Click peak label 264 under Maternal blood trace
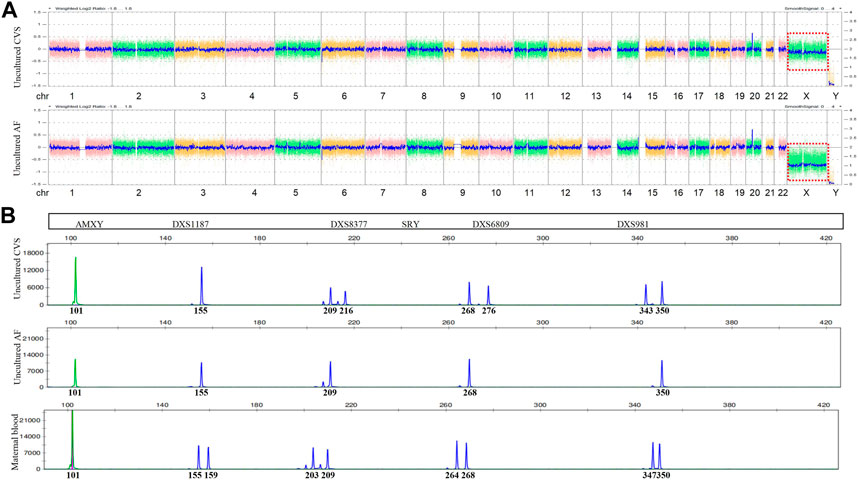Image resolution: width=858 pixels, height=480 pixels. (452, 475)
